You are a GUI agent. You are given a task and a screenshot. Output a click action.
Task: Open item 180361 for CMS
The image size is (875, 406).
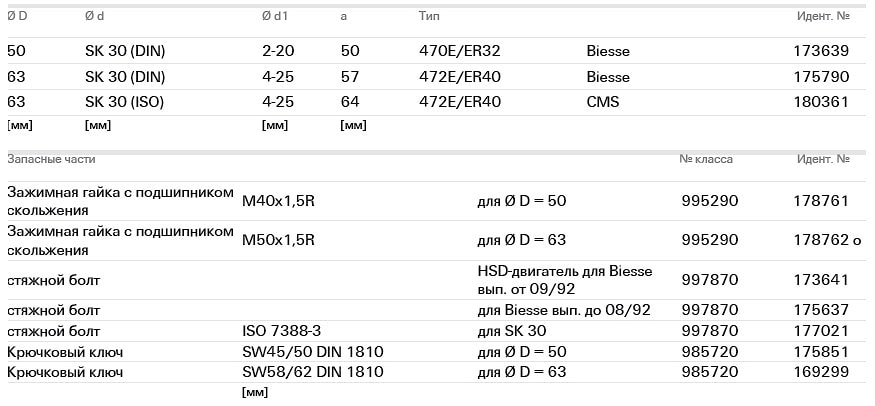[x=821, y=102]
